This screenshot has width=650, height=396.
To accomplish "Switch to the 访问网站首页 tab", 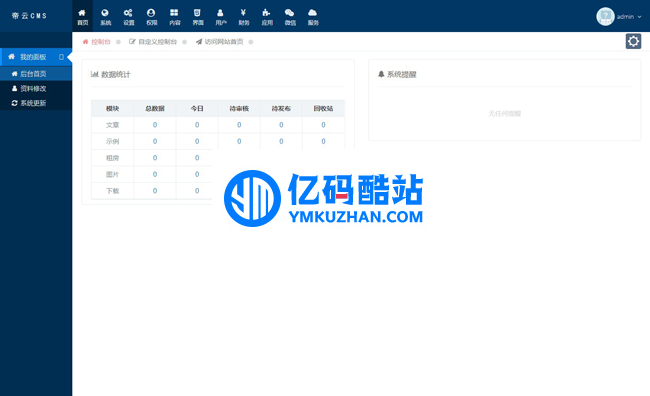I will tap(220, 42).
